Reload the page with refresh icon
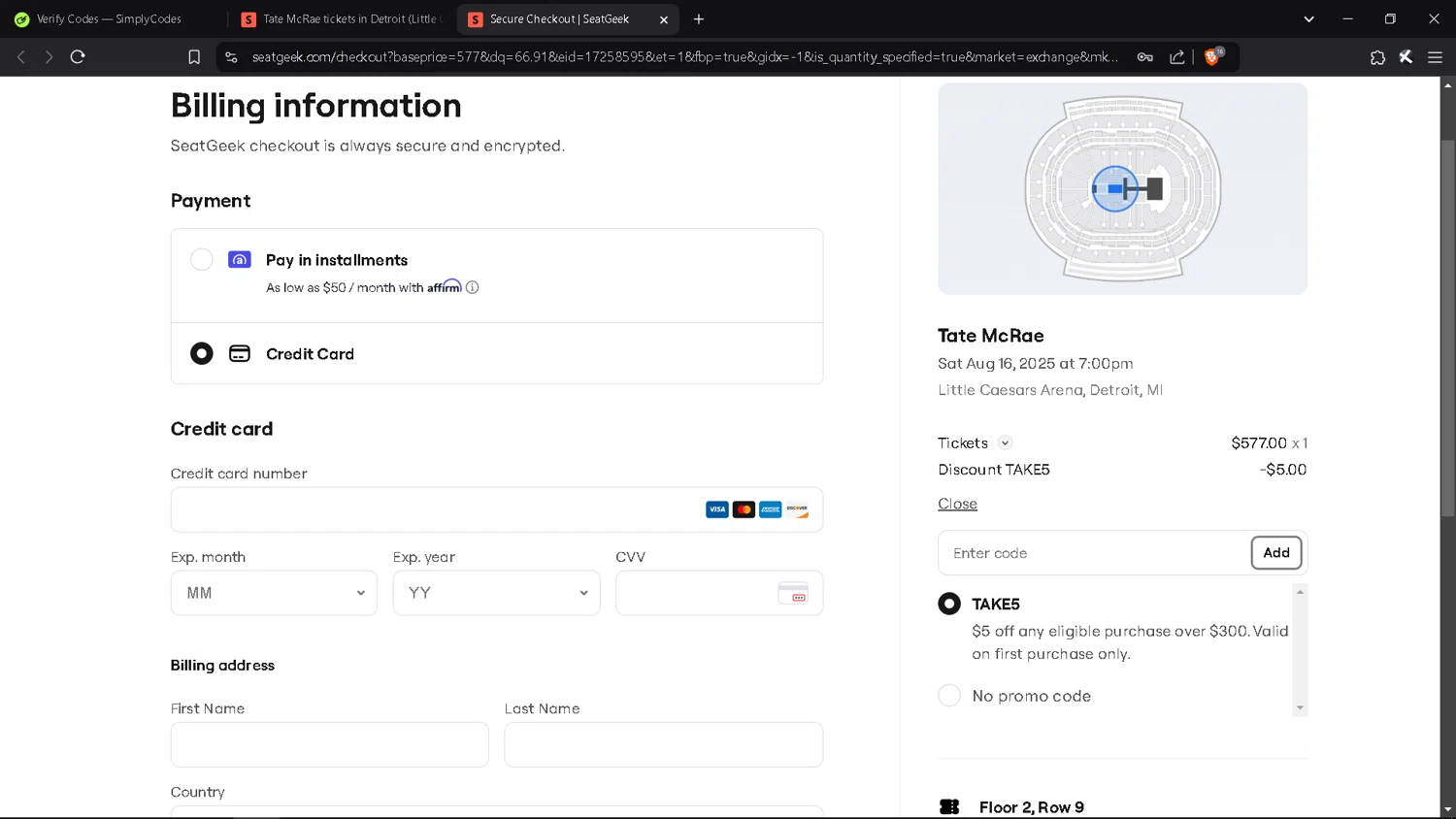1456x819 pixels. [78, 57]
